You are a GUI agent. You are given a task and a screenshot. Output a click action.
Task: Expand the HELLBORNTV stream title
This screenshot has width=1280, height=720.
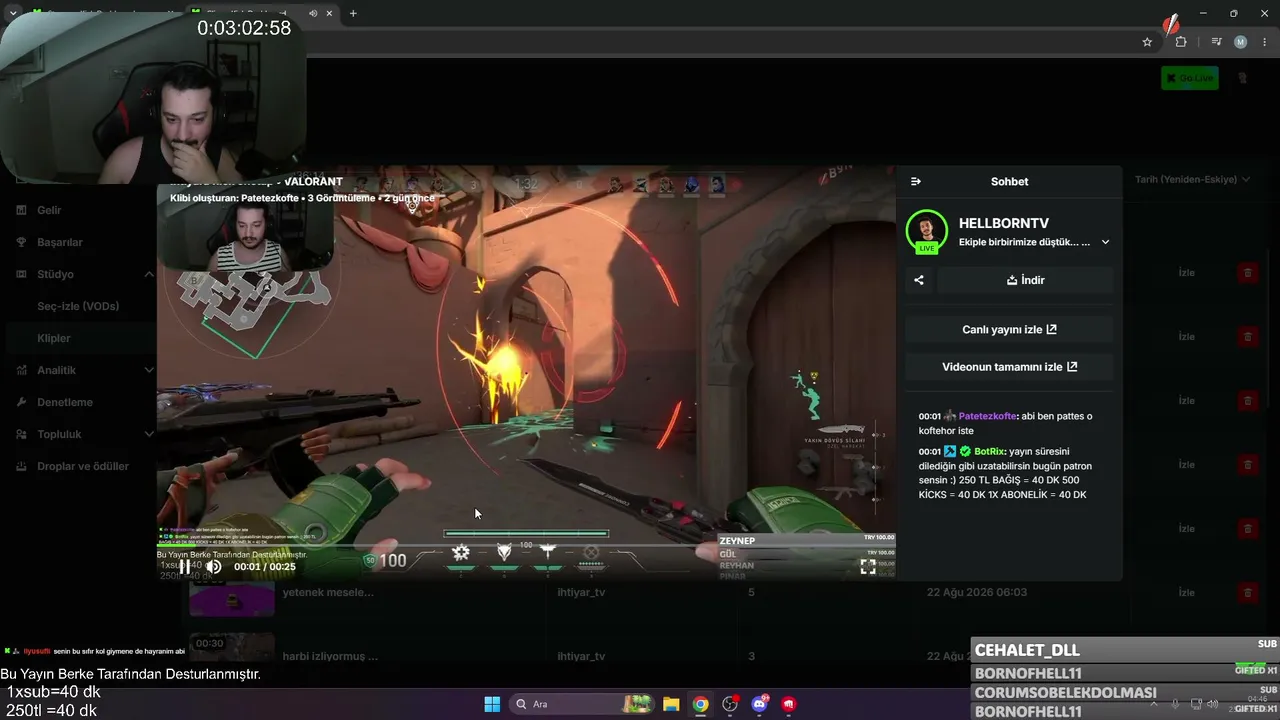1105,242
